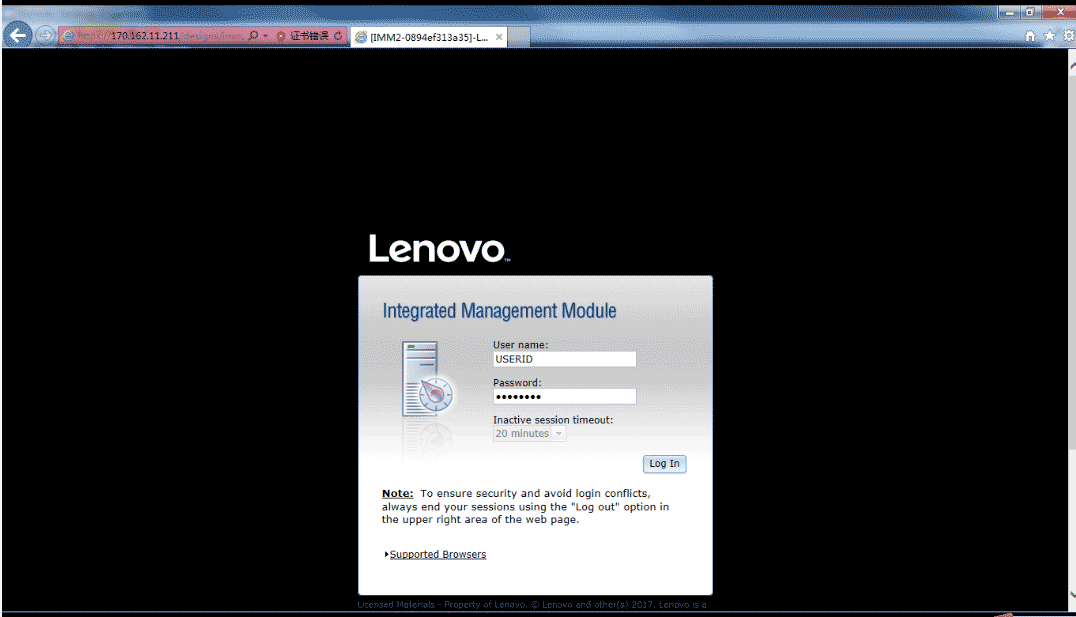Click the search magnifier in the address bar
This screenshot has width=1076, height=617.
click(x=253, y=36)
